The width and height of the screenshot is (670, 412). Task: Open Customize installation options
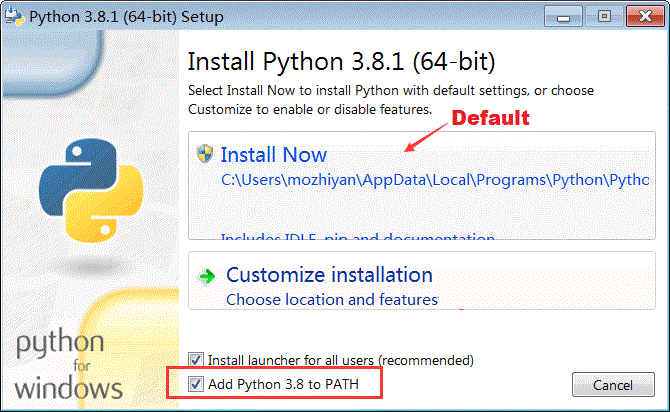tap(329, 275)
